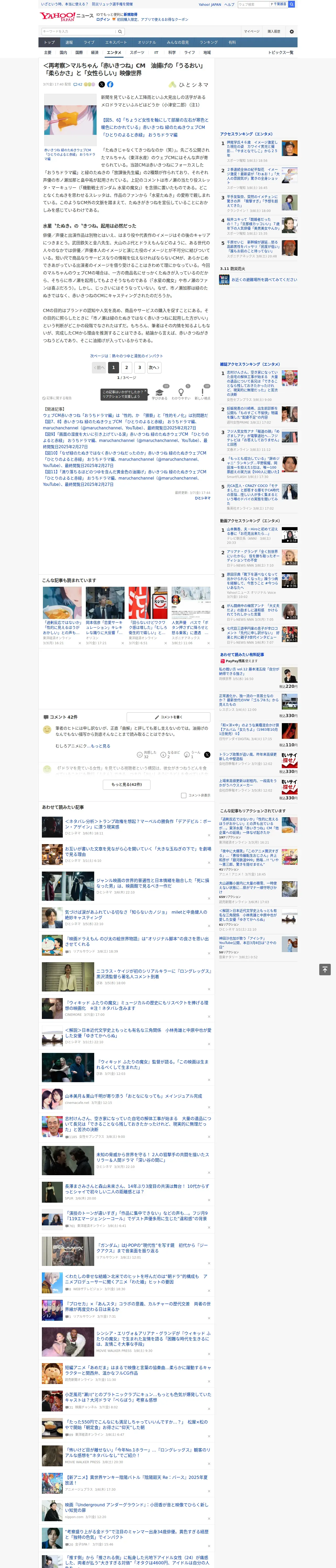
Task: Go to page 3 of the article
Action: pyautogui.click(x=140, y=368)
